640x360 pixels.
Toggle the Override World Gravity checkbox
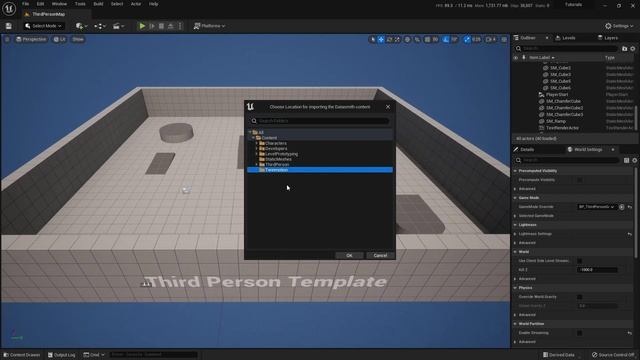click(580, 297)
